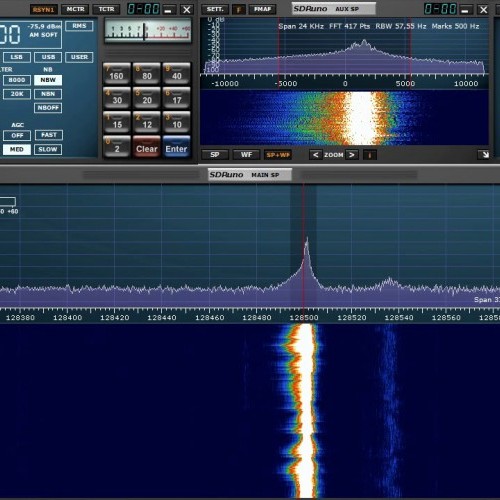Screen dimensions: 500x500
Task: Turn off noise blanker with NBOFF
Action: [x=48, y=108]
